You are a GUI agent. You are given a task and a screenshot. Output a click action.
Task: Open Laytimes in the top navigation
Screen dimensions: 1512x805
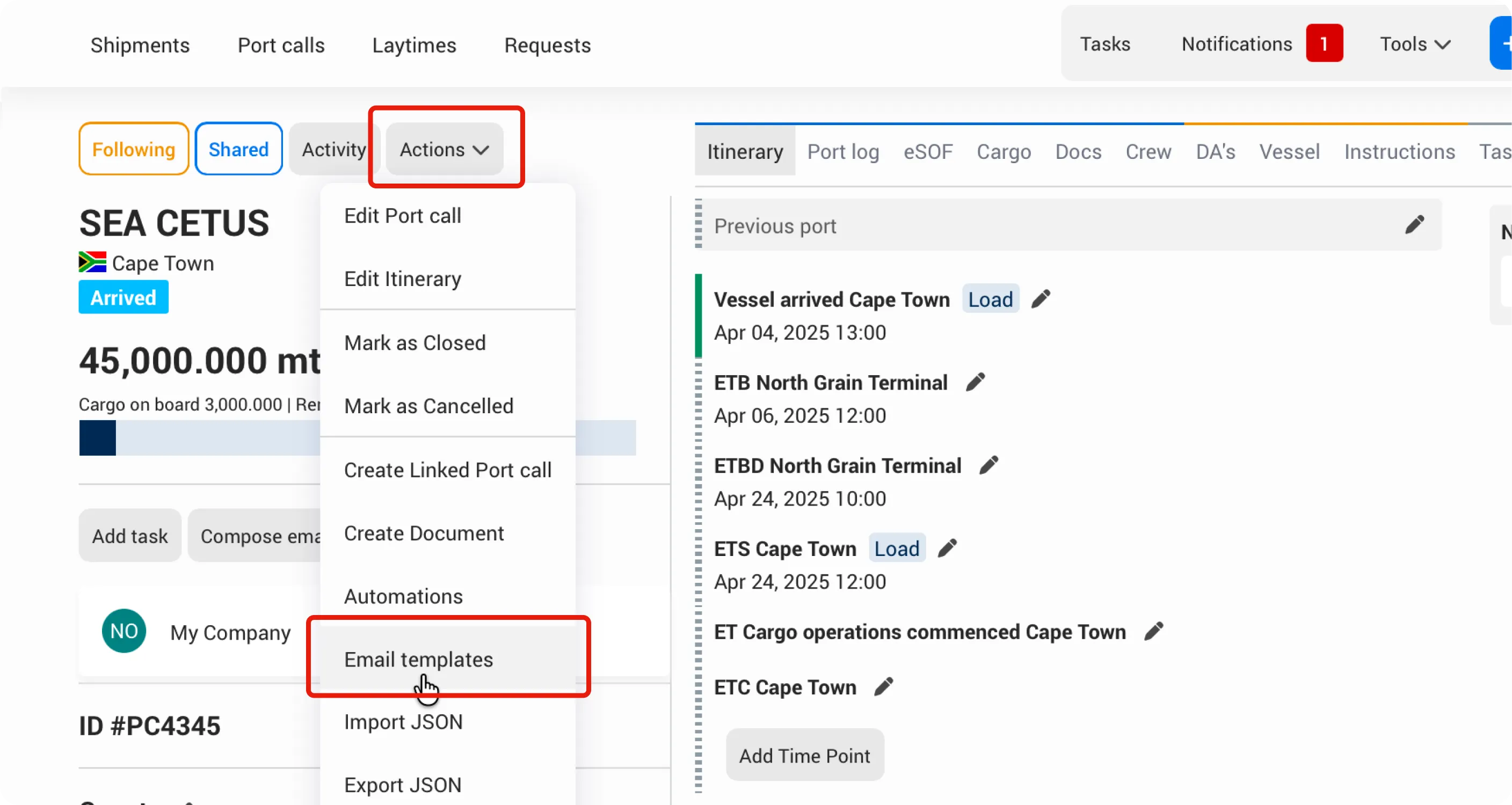click(415, 45)
